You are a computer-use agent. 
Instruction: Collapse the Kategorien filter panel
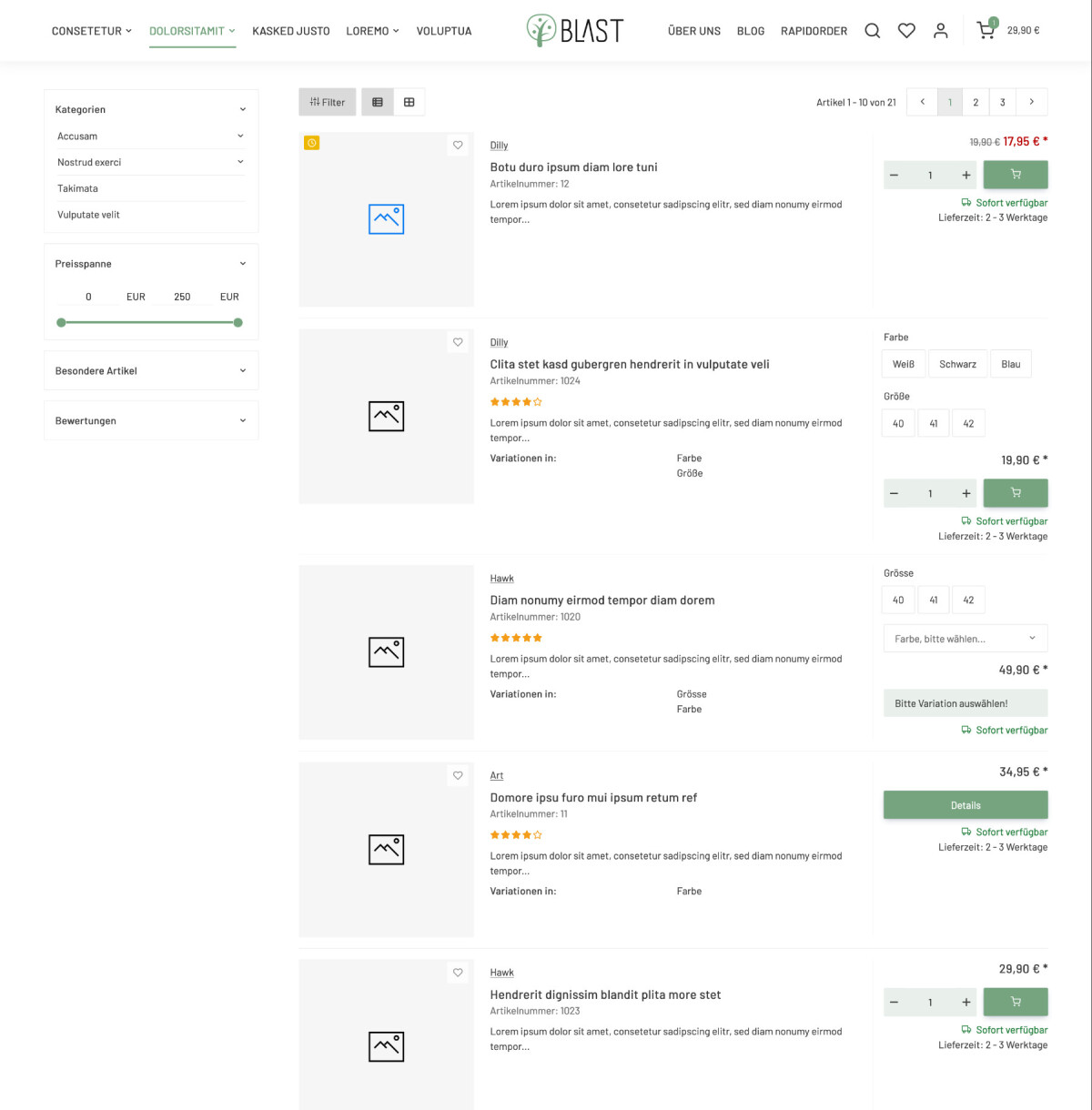pos(242,109)
